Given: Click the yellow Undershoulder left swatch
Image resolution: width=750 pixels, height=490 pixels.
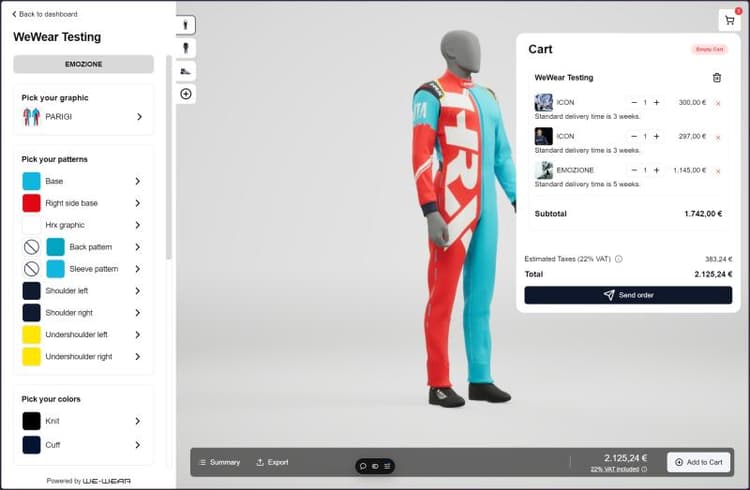Looking at the screenshot, I should [x=32, y=334].
